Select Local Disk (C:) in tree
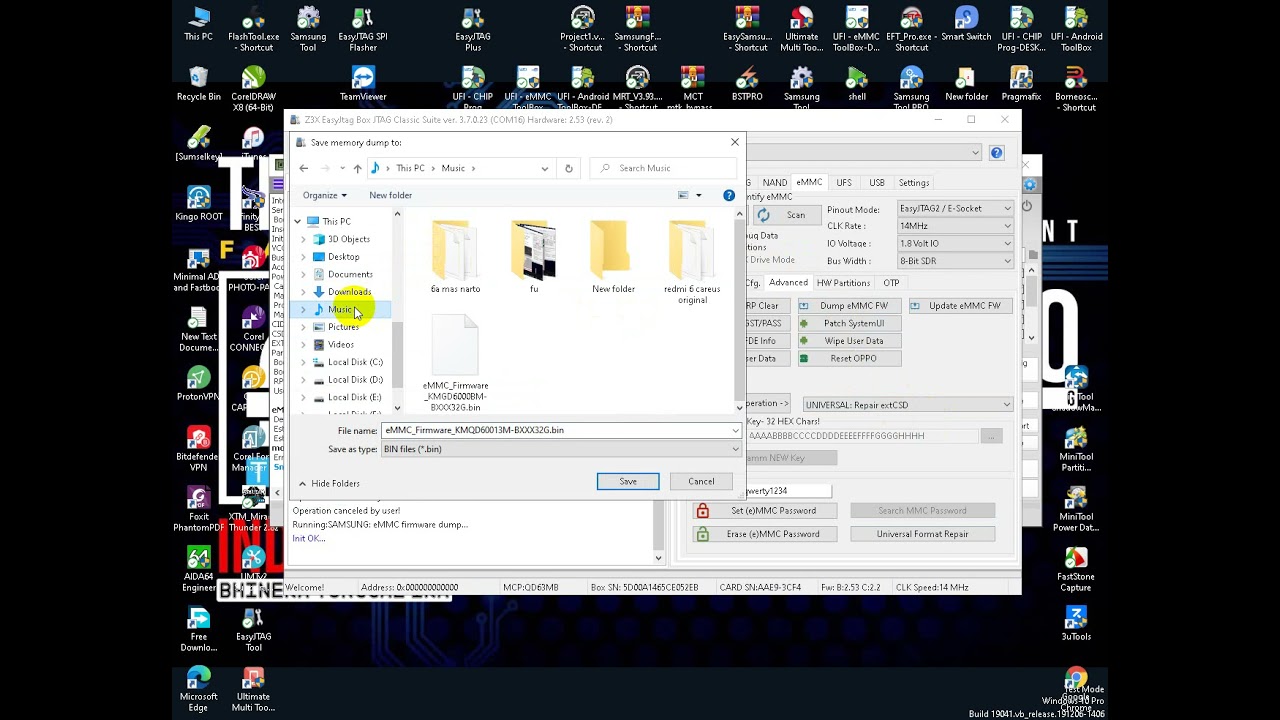The height and width of the screenshot is (720, 1280). coord(355,362)
